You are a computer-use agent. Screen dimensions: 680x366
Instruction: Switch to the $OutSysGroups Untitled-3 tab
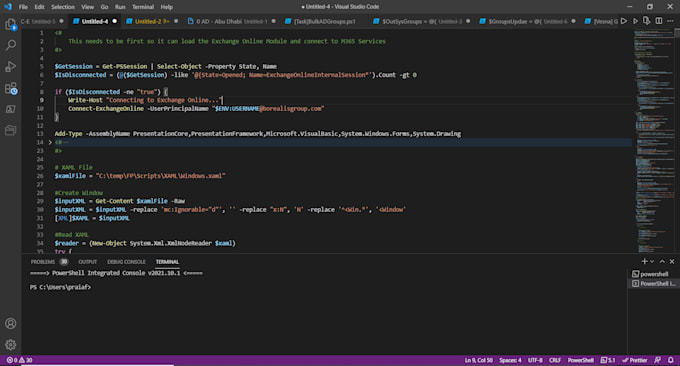(x=421, y=21)
